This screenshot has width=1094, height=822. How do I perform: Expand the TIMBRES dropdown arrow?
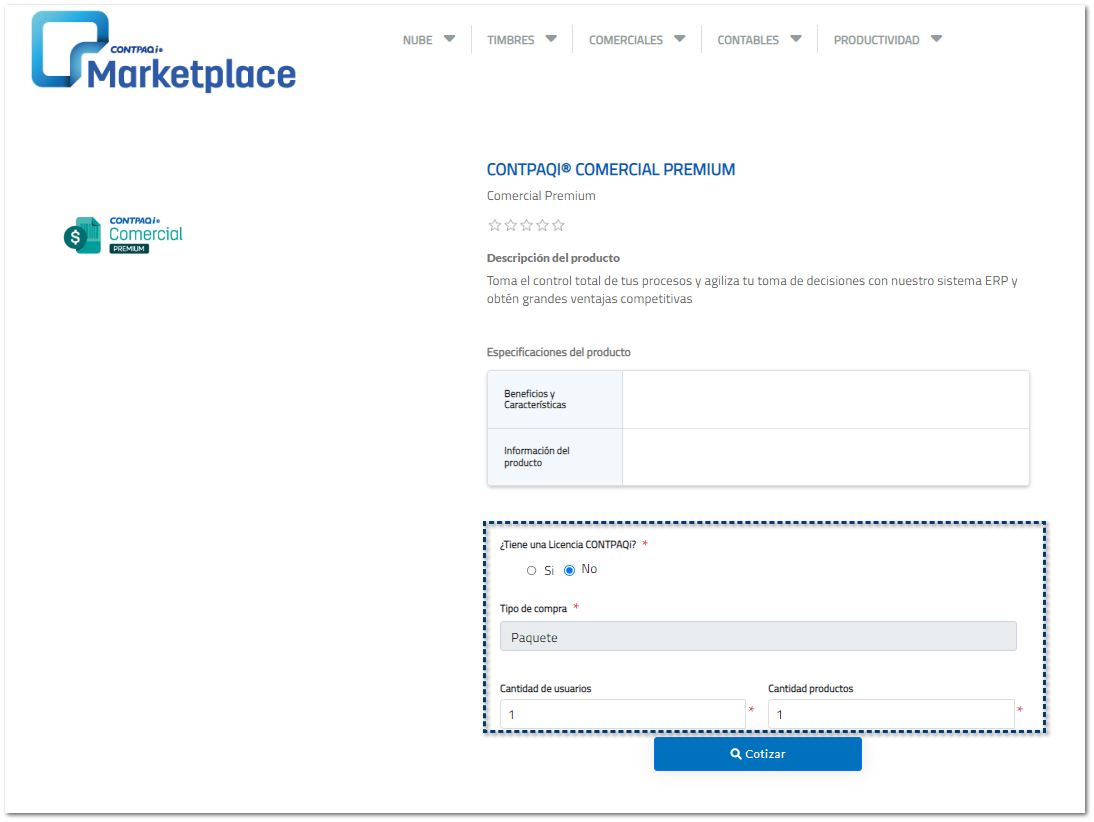coord(551,39)
